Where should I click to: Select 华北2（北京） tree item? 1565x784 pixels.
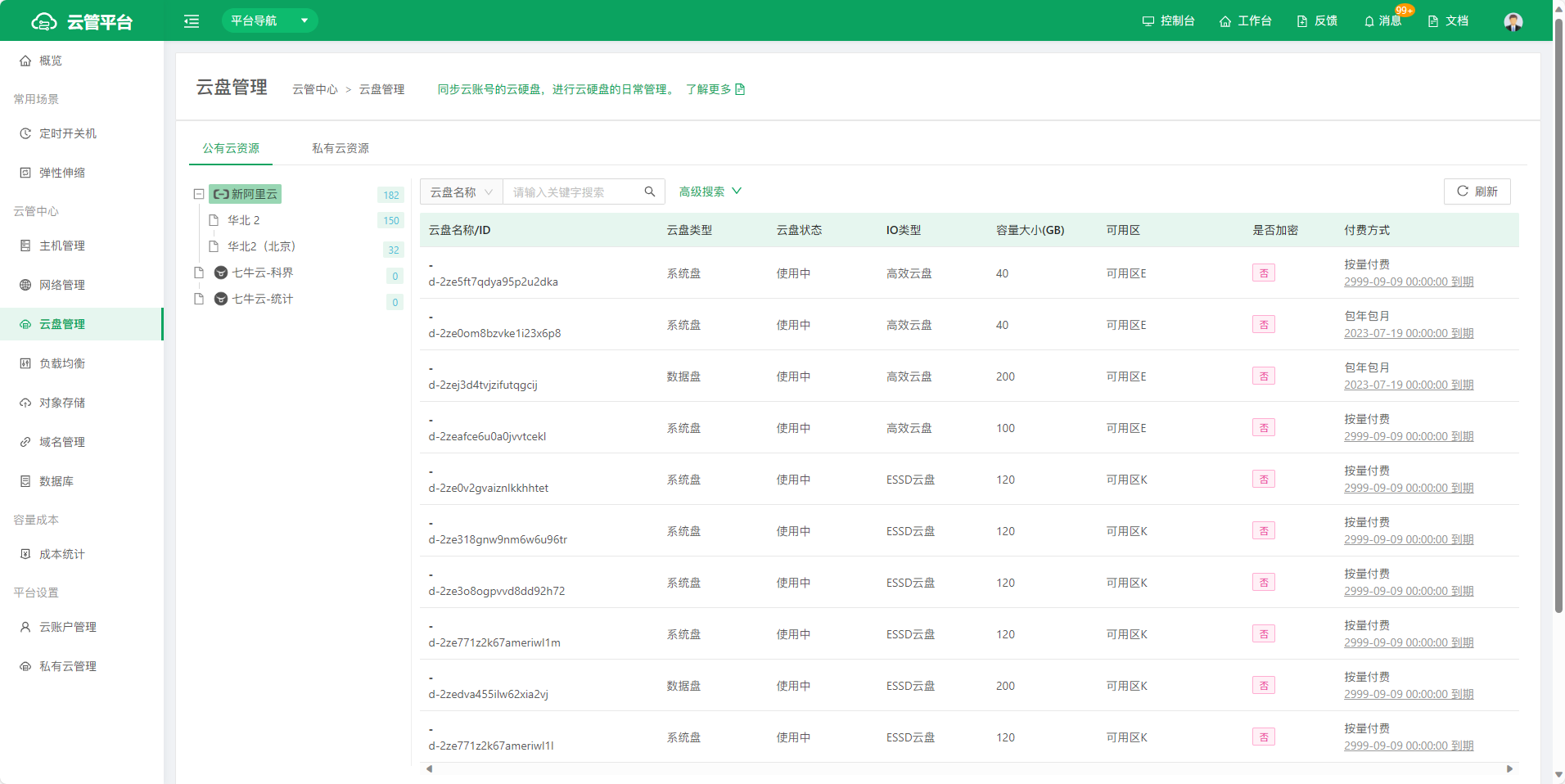point(261,246)
